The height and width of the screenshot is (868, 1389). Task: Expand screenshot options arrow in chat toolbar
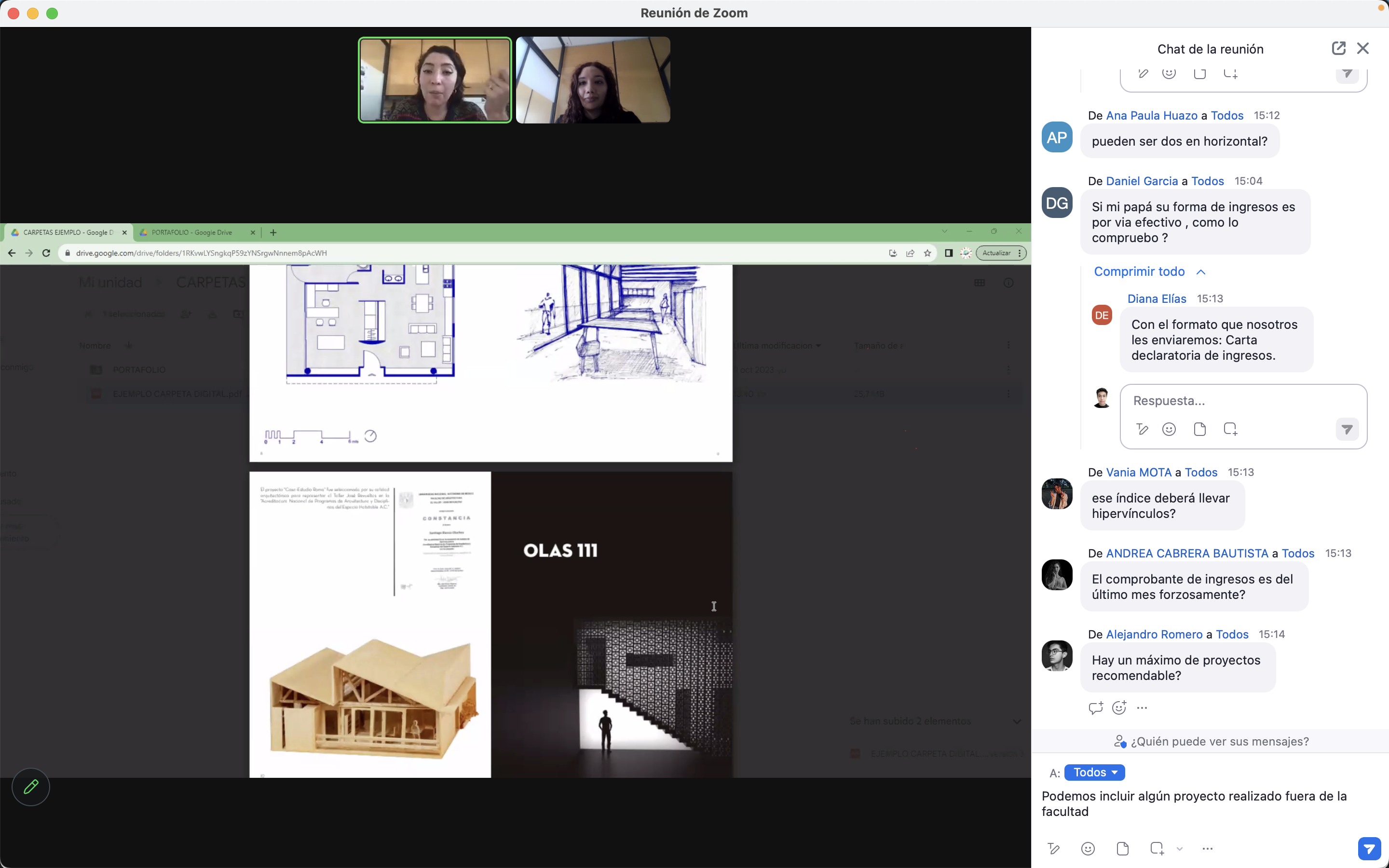tap(1180, 849)
